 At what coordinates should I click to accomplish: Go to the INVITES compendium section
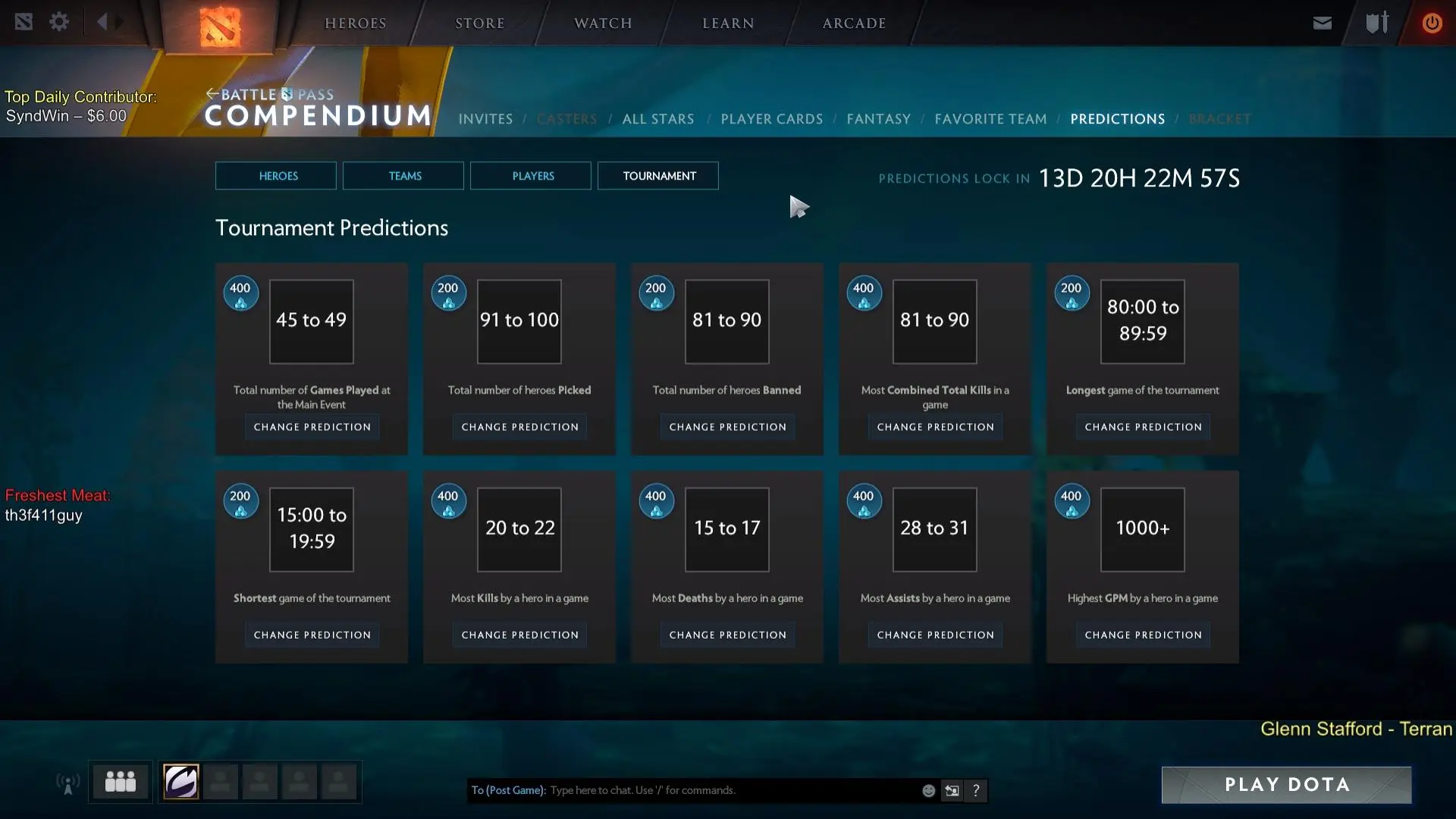pyautogui.click(x=485, y=119)
